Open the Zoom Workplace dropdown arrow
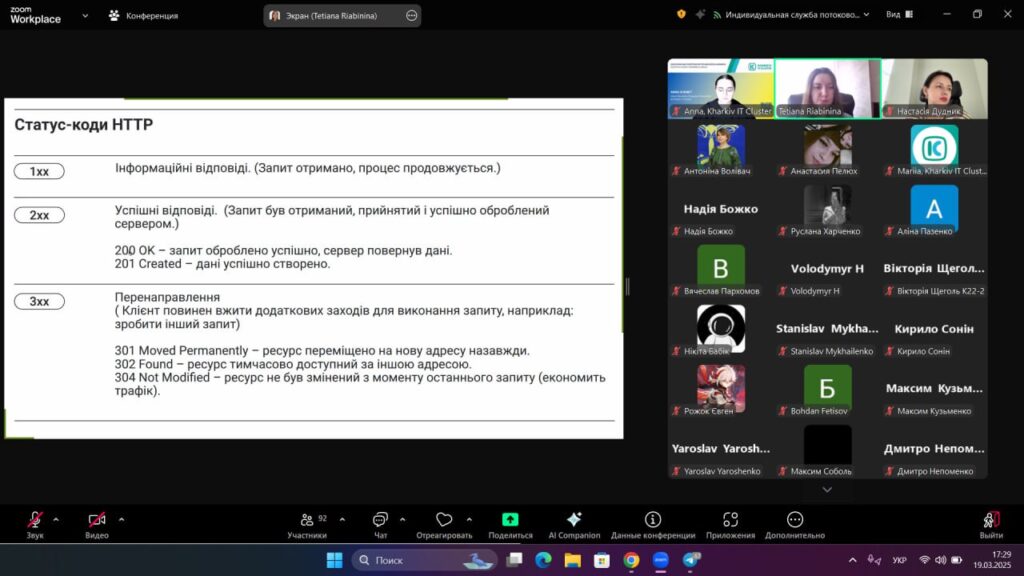This screenshot has height=576, width=1024. tap(85, 15)
